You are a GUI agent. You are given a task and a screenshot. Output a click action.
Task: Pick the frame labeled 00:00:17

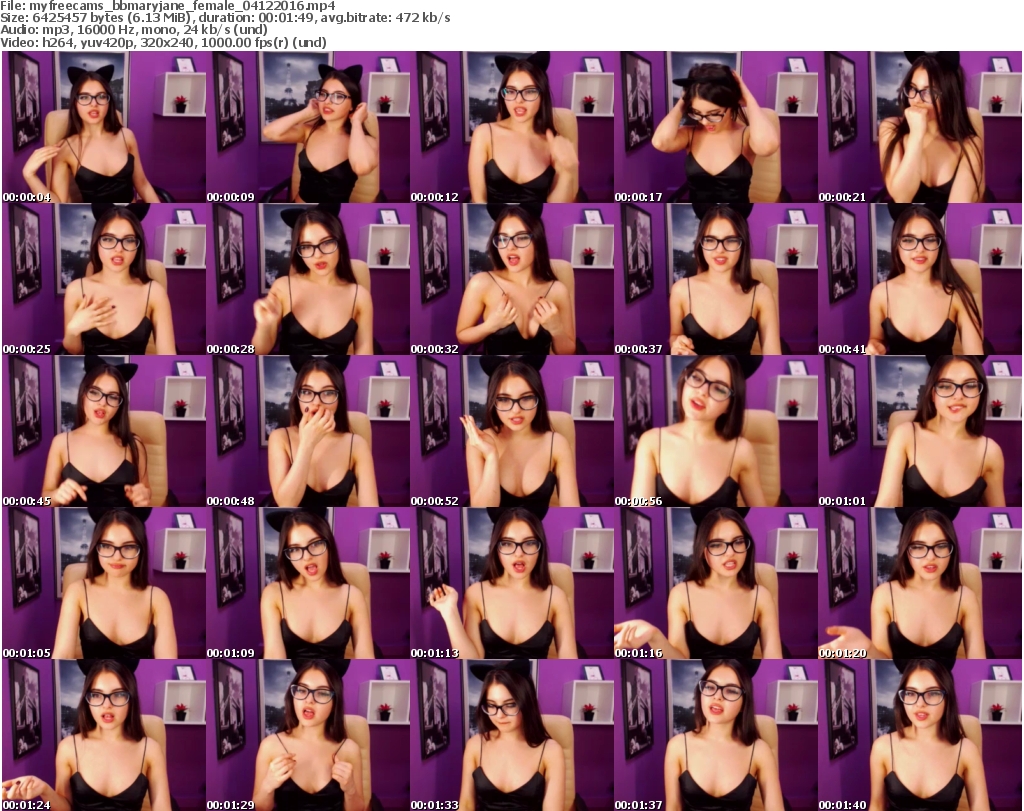[716, 128]
